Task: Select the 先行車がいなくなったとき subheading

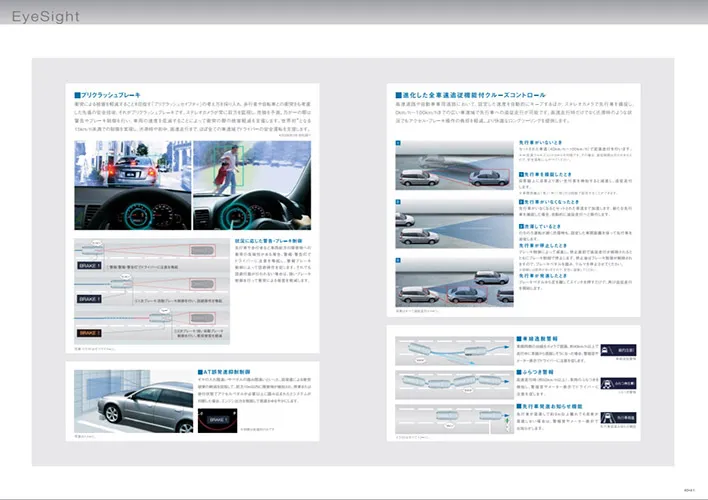Action: tap(551, 202)
